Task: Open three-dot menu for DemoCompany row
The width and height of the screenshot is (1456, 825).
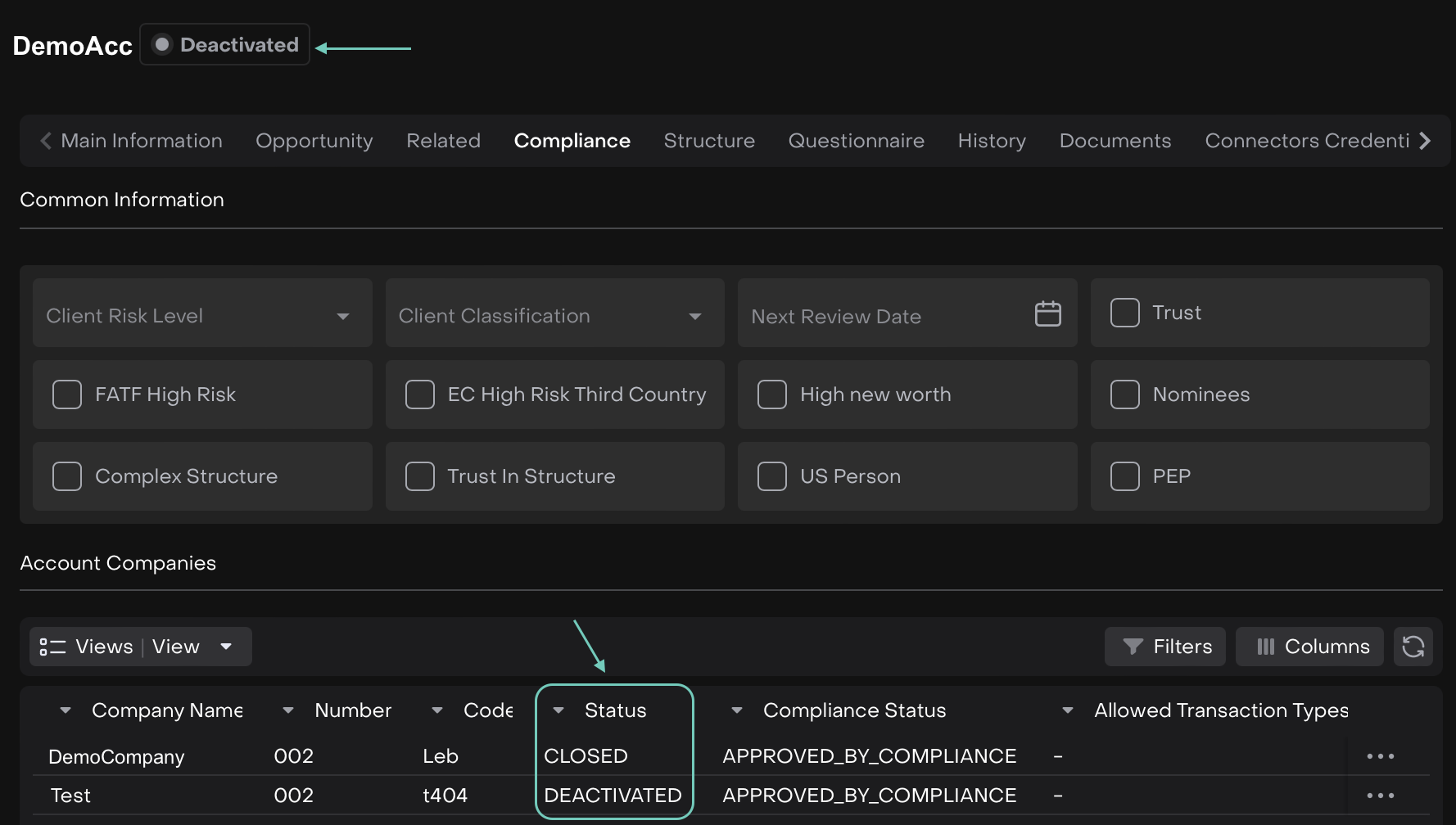Action: coord(1380,756)
